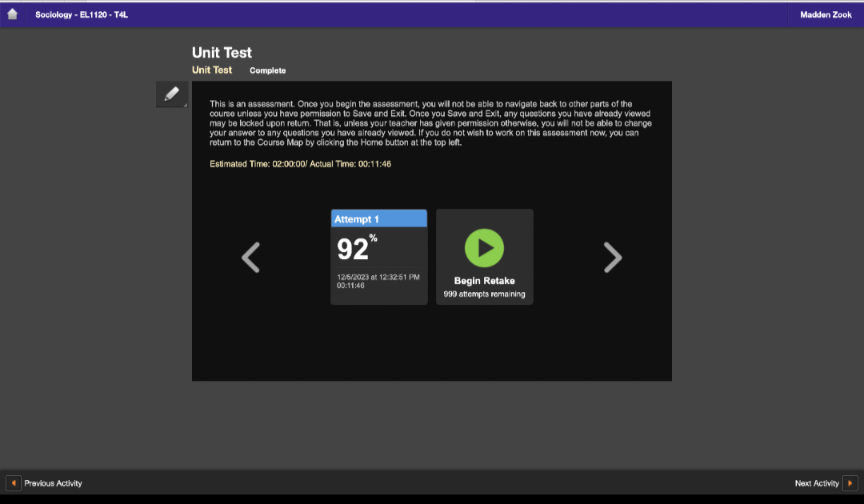Select the Attempt 1 header
The width and height of the screenshot is (864, 504).
[x=379, y=218]
